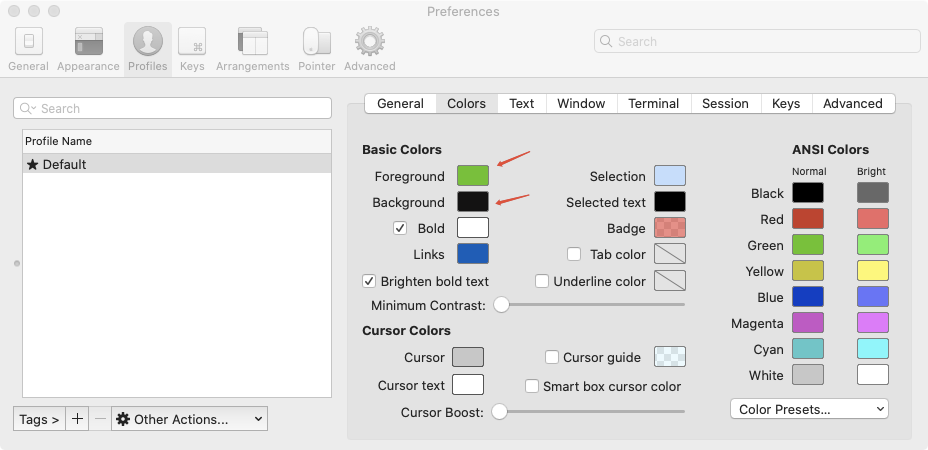Switch to the profile Advanced tab
The width and height of the screenshot is (928, 450).
pos(853,104)
